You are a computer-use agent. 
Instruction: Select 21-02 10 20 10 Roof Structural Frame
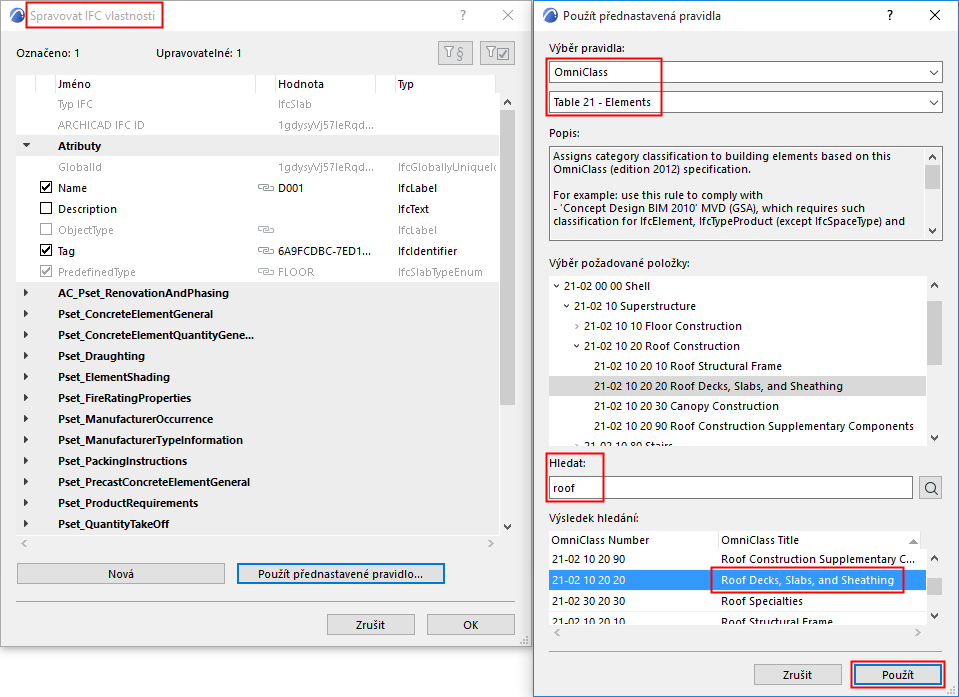[687, 366]
